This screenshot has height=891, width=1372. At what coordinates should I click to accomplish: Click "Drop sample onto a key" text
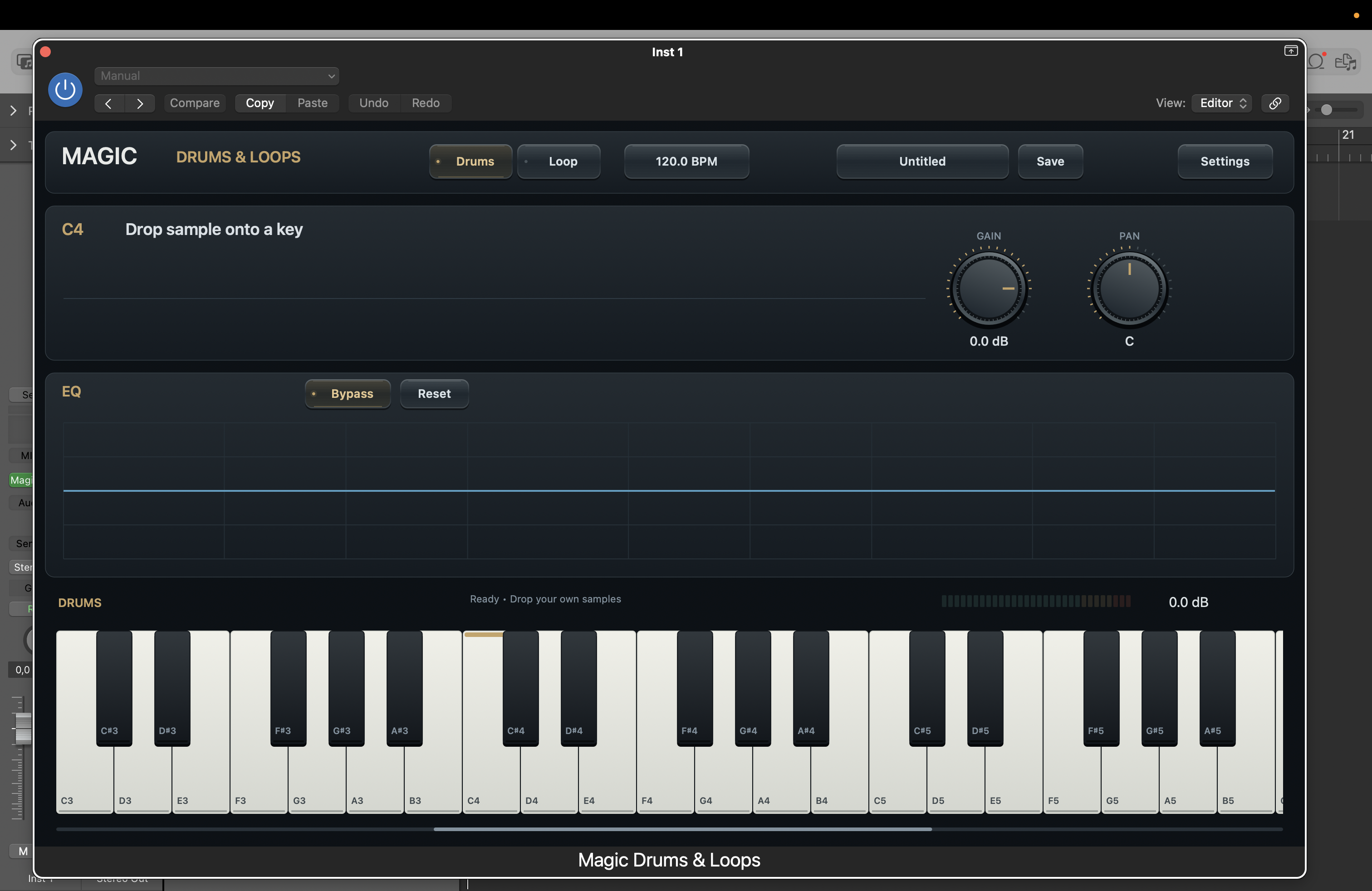pyautogui.click(x=214, y=230)
